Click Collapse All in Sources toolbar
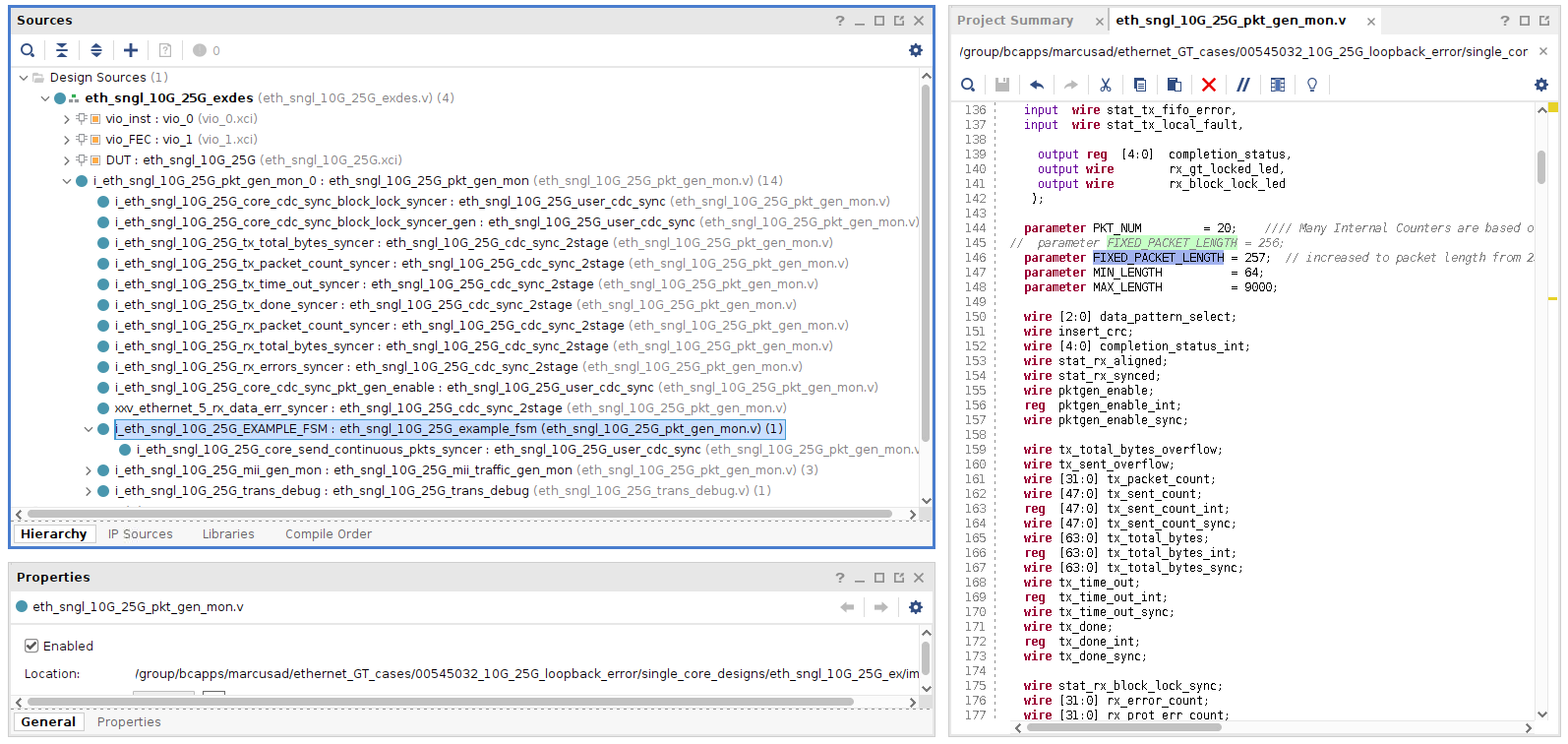 point(62,50)
